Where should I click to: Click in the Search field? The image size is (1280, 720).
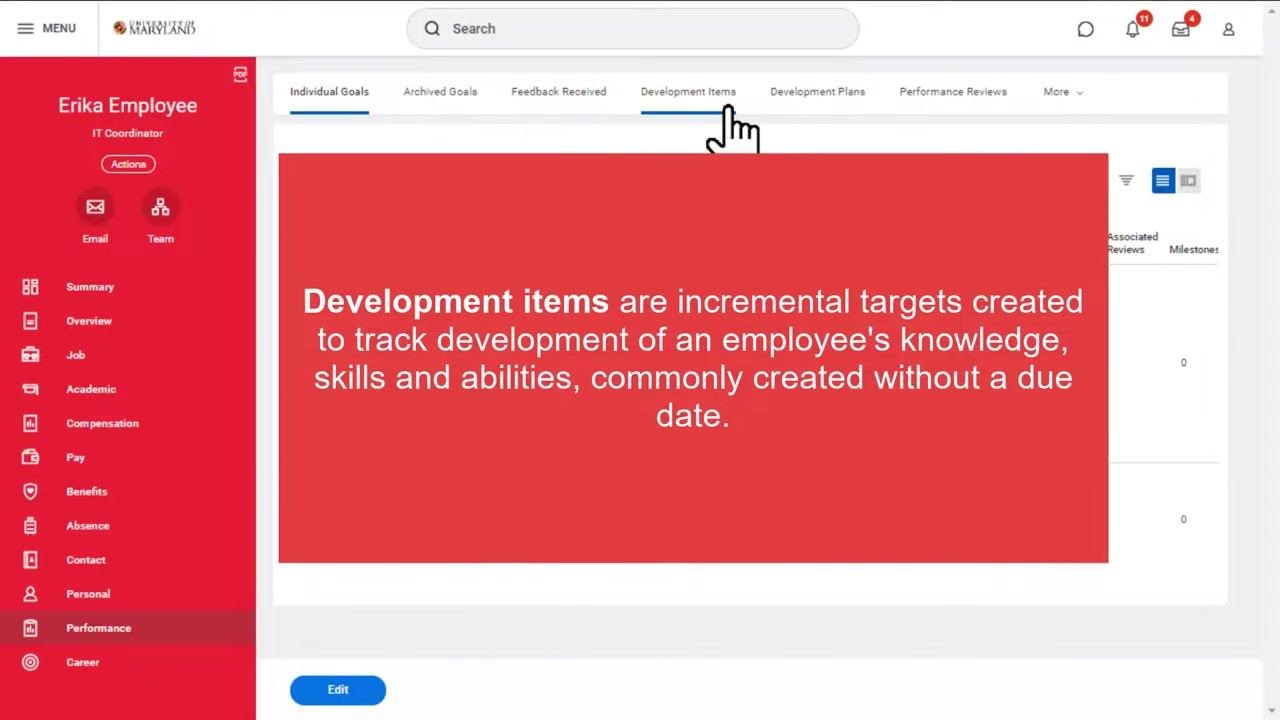tap(633, 29)
